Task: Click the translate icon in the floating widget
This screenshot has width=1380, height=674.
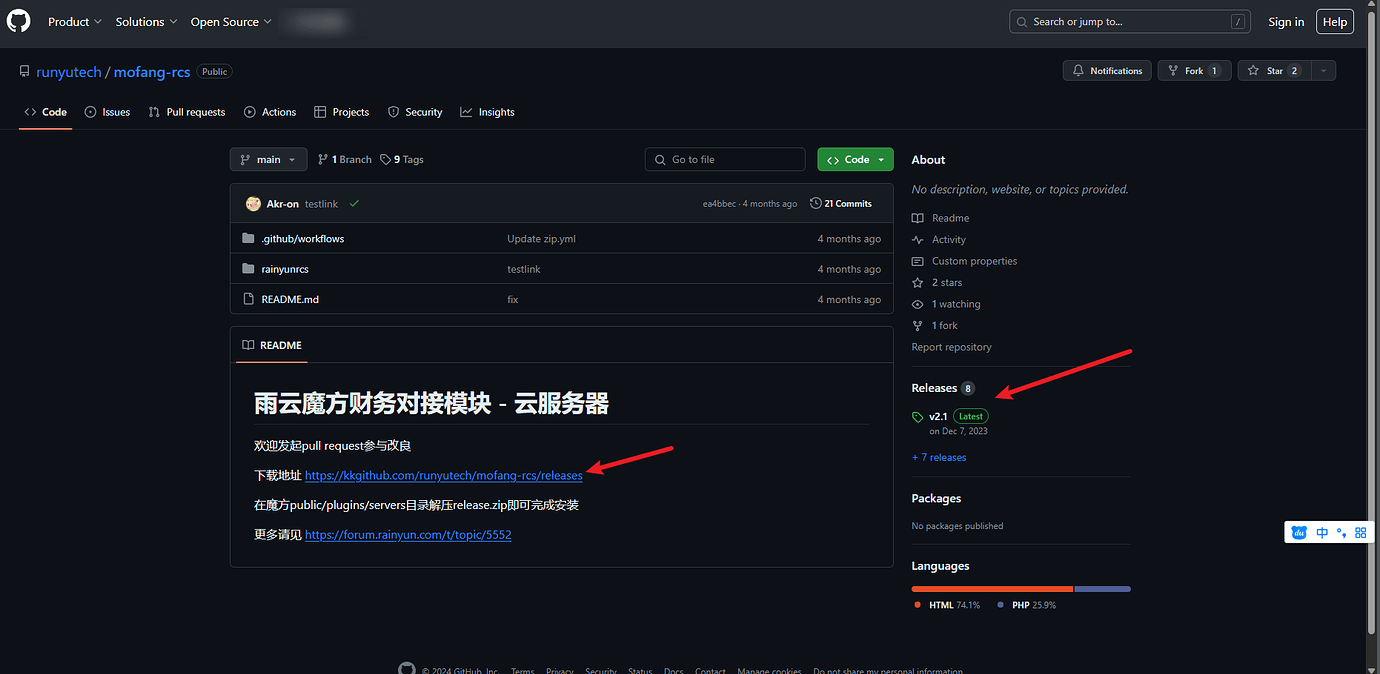Action: pyautogui.click(x=1322, y=532)
